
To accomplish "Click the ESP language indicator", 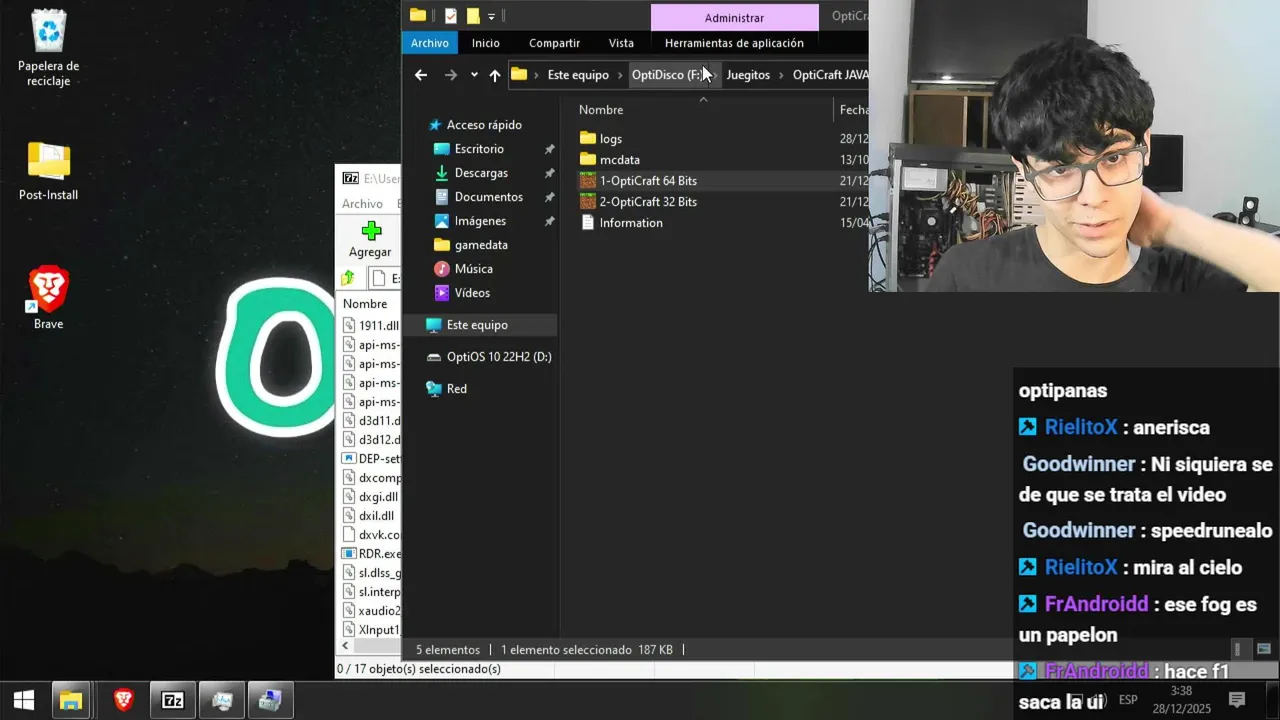I will (x=1128, y=700).
